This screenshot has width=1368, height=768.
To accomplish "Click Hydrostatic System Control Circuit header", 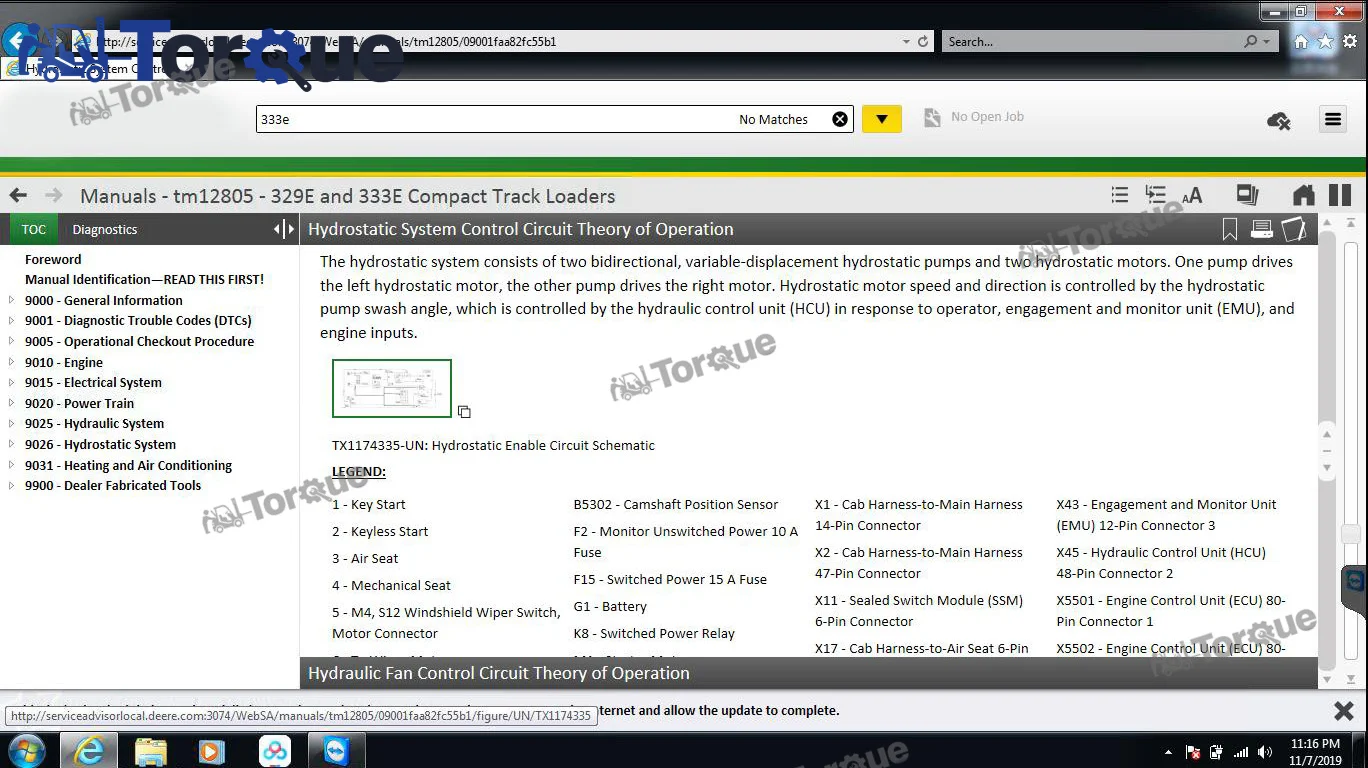I will [808, 229].
